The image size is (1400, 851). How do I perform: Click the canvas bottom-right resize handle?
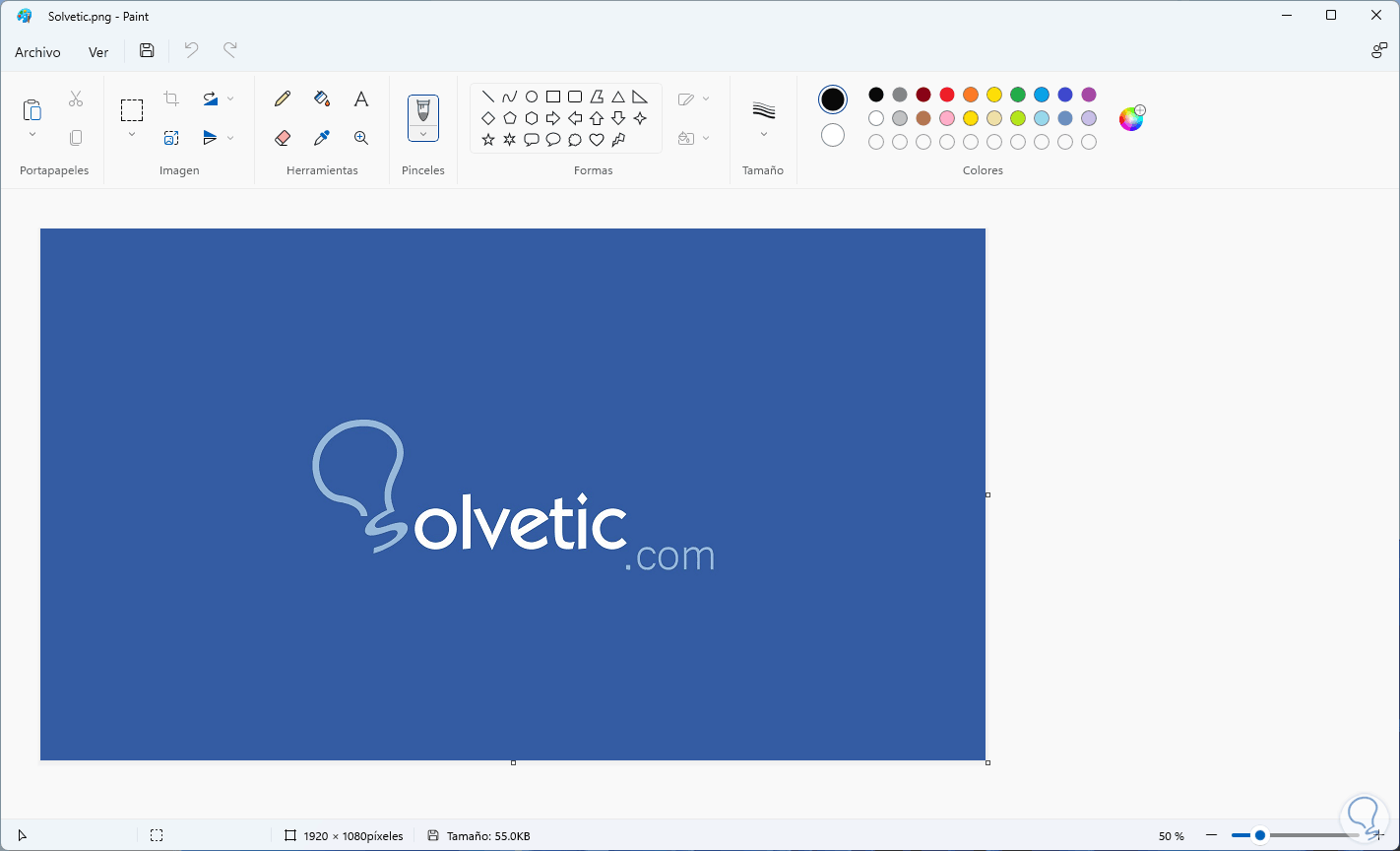[x=987, y=762]
